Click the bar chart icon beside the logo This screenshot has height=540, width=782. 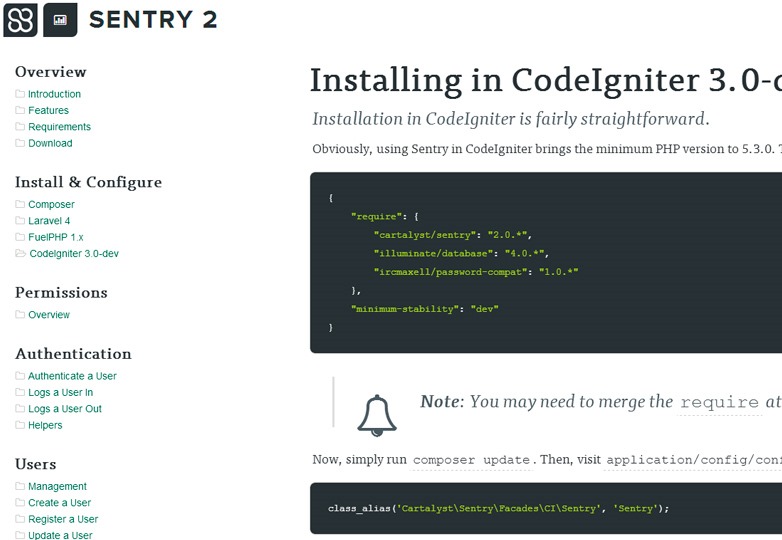point(60,19)
